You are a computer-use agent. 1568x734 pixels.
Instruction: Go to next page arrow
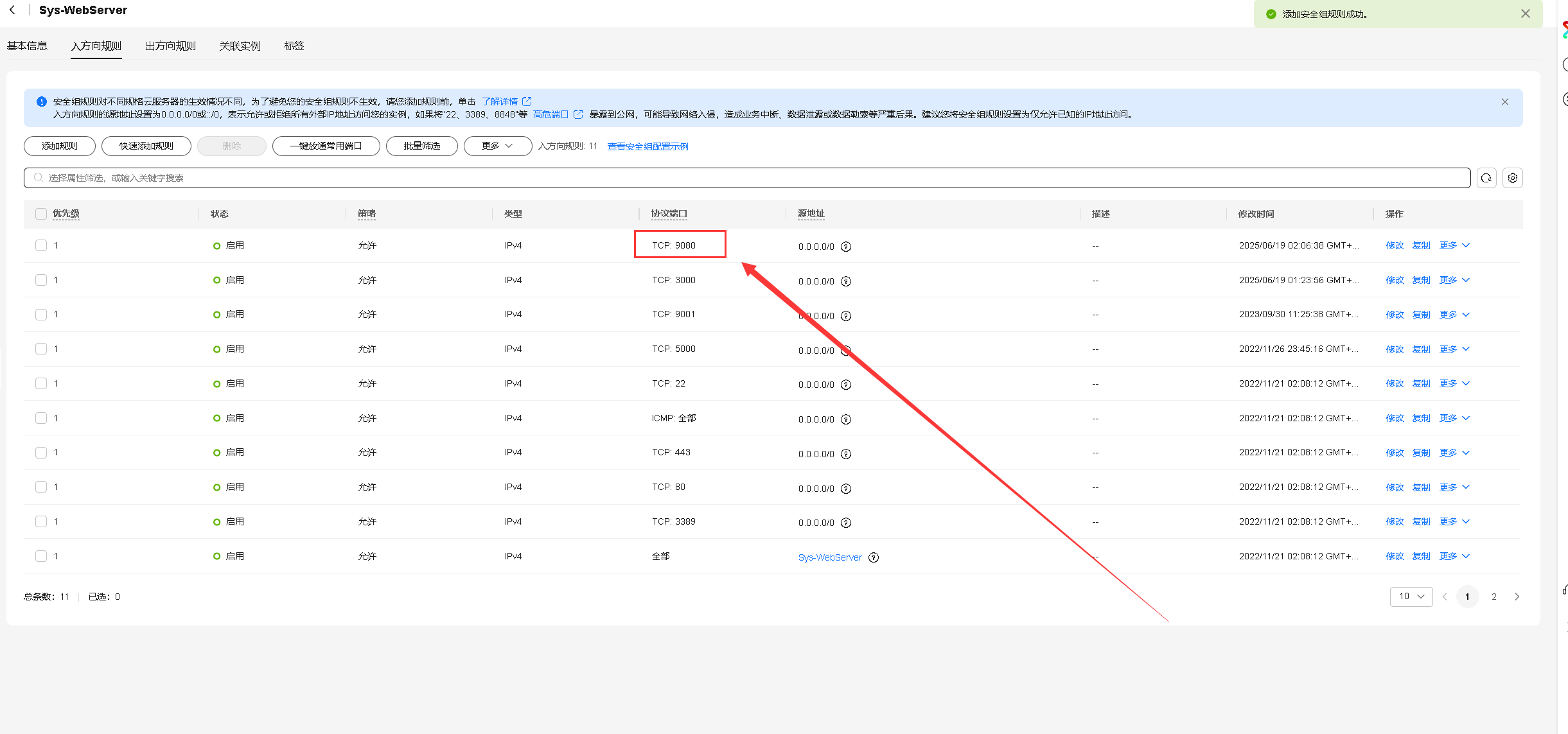coord(1517,597)
